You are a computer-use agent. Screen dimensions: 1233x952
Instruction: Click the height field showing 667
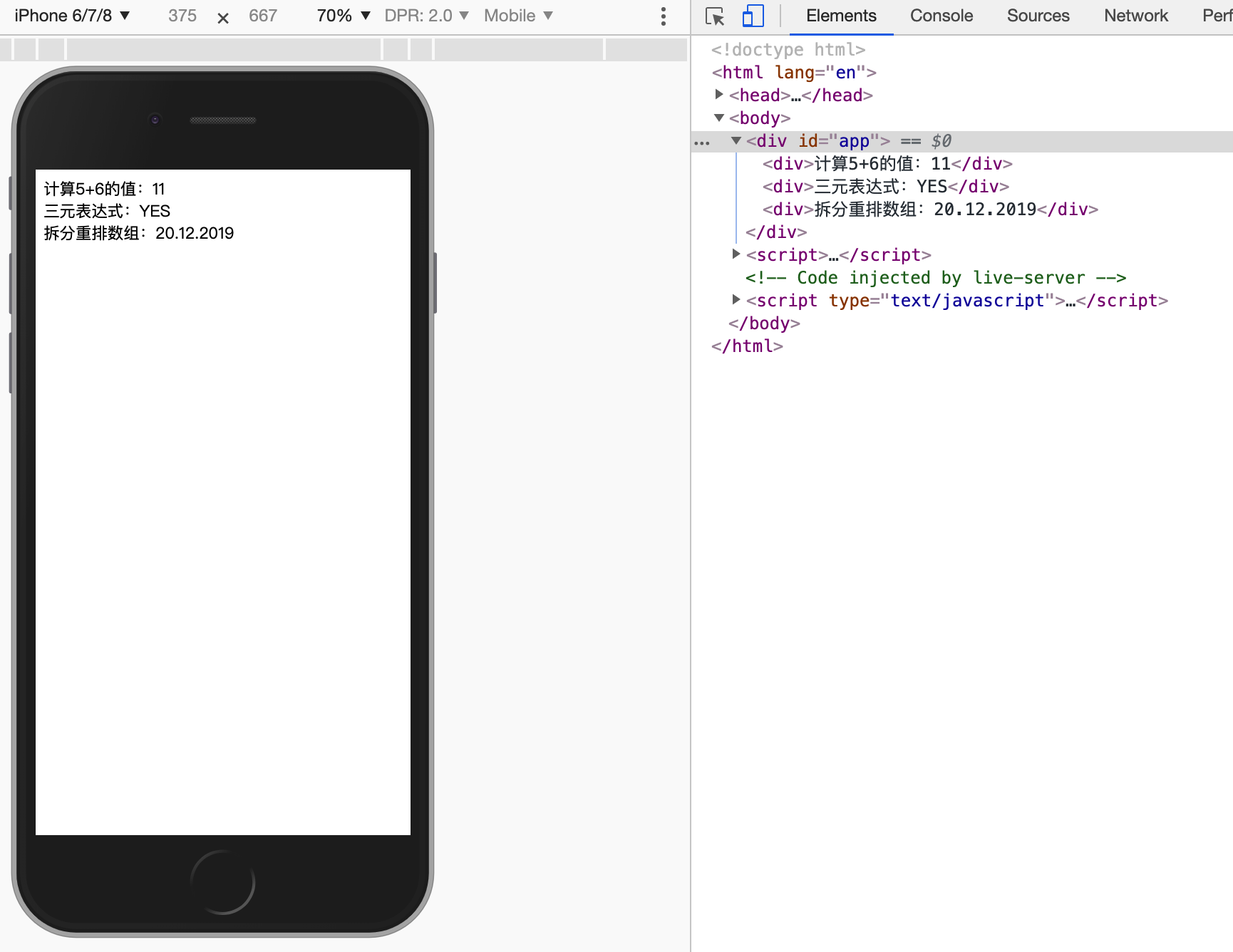click(263, 16)
